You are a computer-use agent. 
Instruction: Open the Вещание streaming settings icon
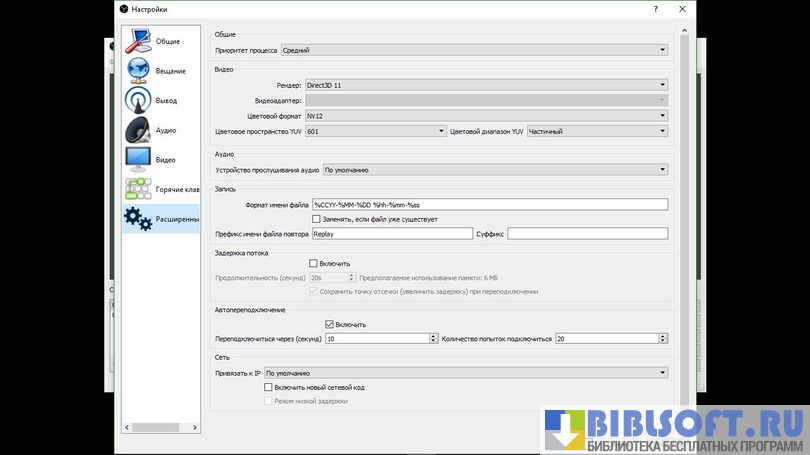tap(138, 71)
